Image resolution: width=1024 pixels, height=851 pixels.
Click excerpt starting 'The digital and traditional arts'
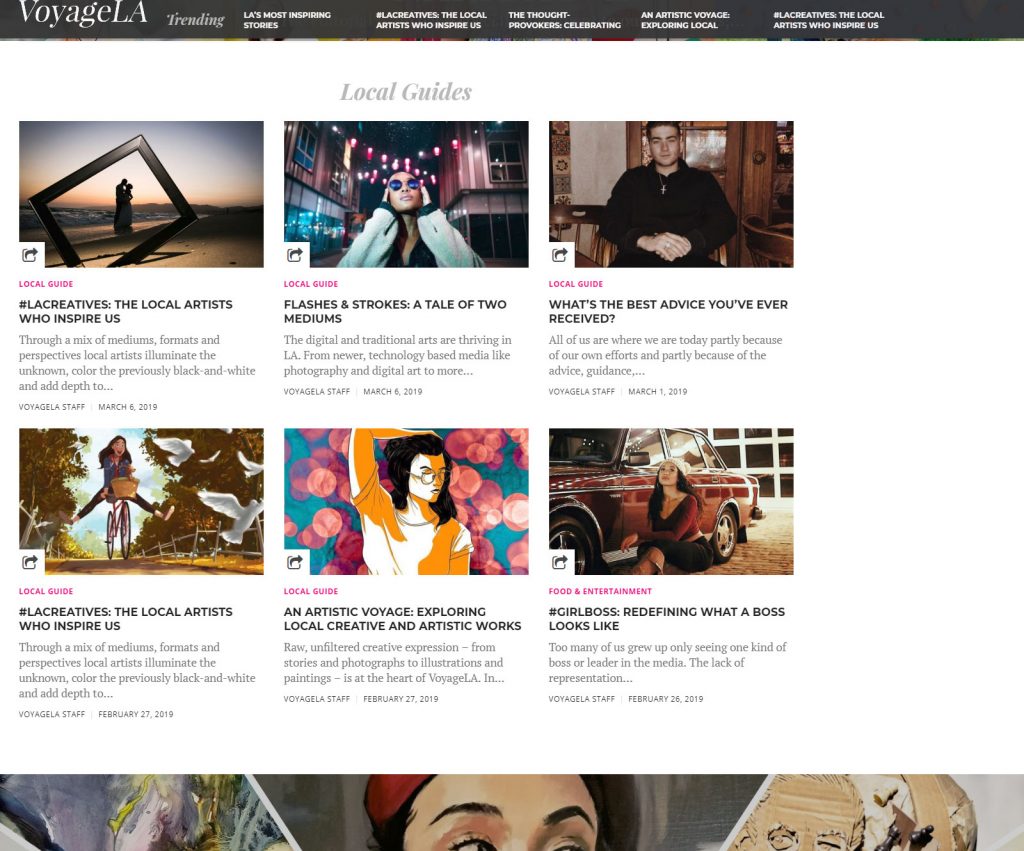pos(398,355)
